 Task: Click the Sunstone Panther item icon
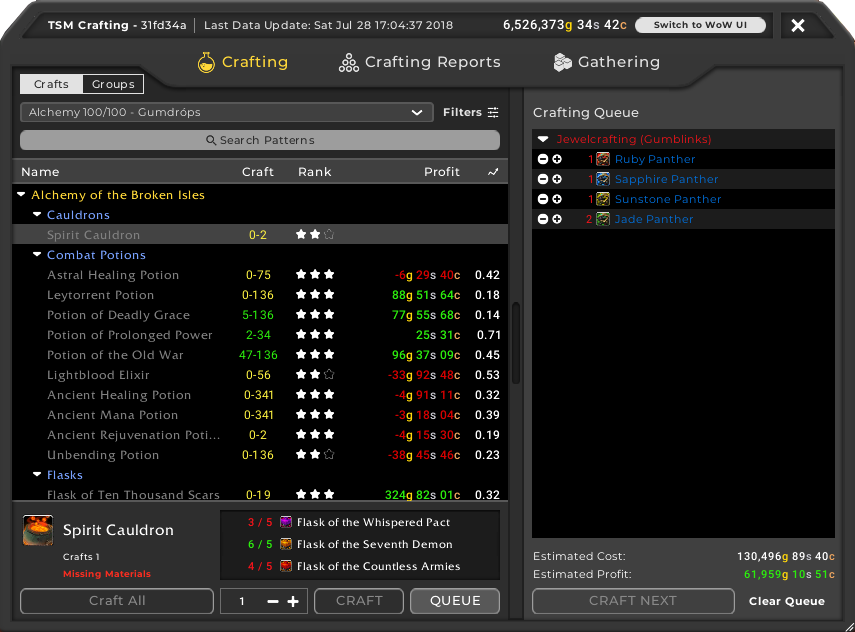point(603,199)
